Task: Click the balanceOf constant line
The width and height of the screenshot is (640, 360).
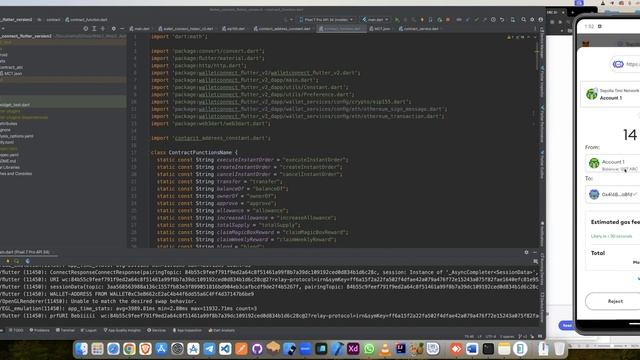Action: coord(222,189)
